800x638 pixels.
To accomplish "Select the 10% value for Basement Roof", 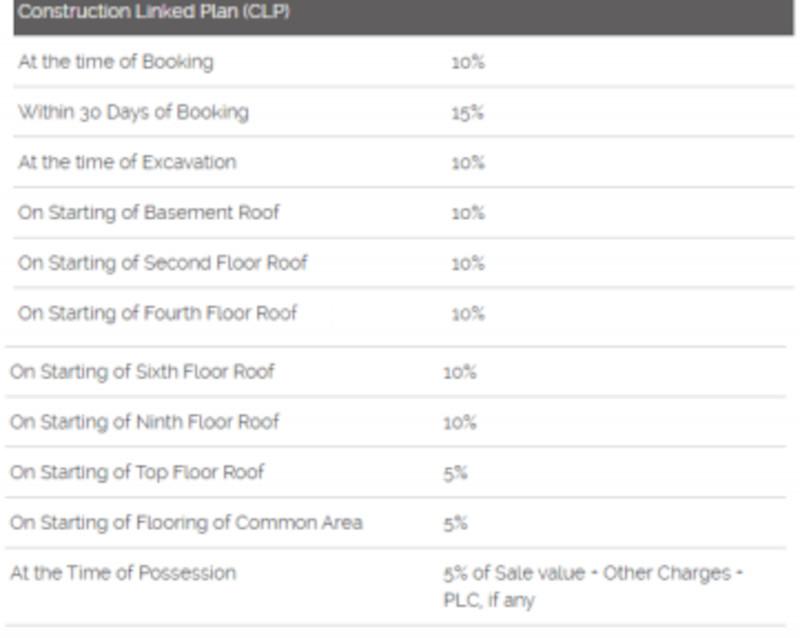I will click(x=467, y=214).
